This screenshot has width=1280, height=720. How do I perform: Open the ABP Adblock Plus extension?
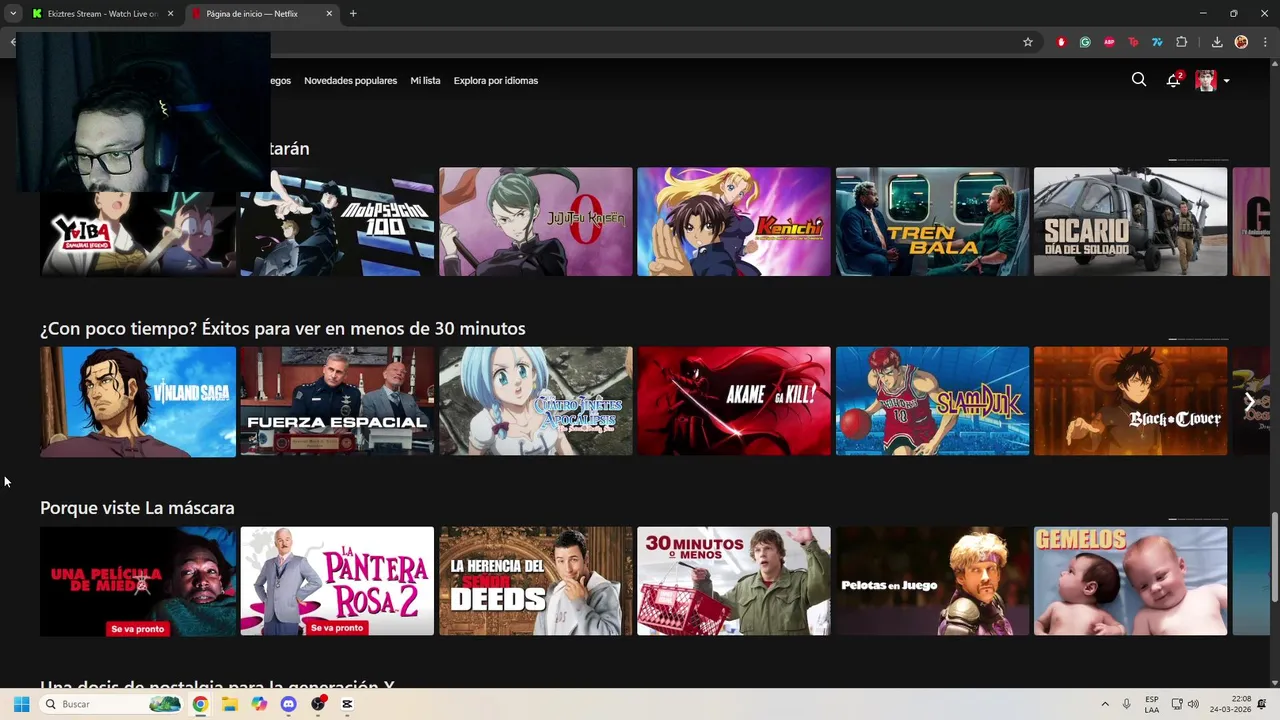[1109, 42]
